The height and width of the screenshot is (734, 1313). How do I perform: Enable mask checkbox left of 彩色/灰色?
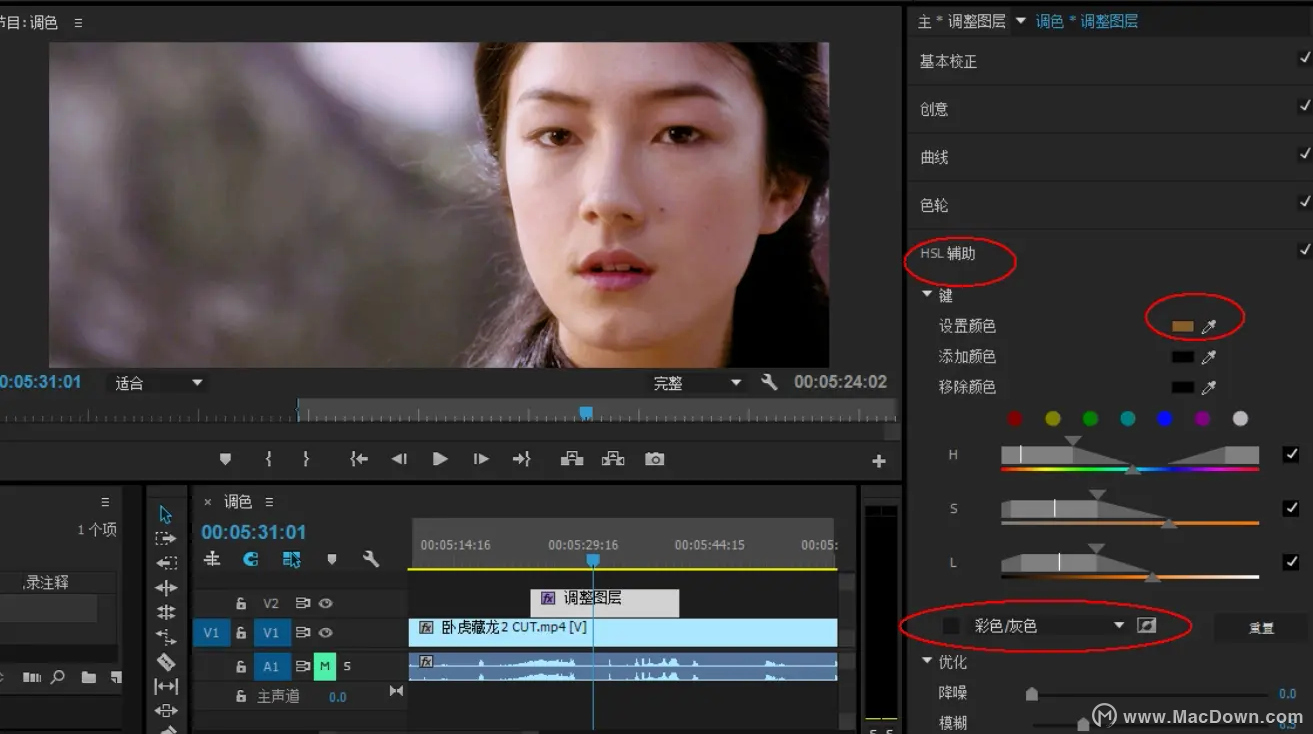click(x=951, y=625)
